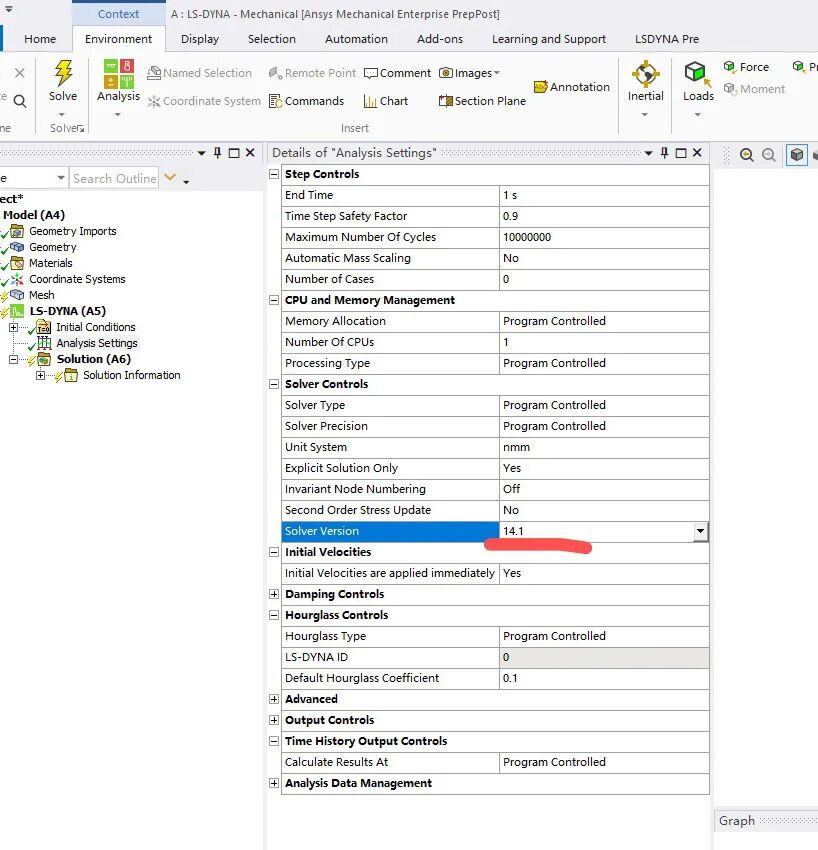Select Mesh in the outline tree
818x850 pixels.
42,295
